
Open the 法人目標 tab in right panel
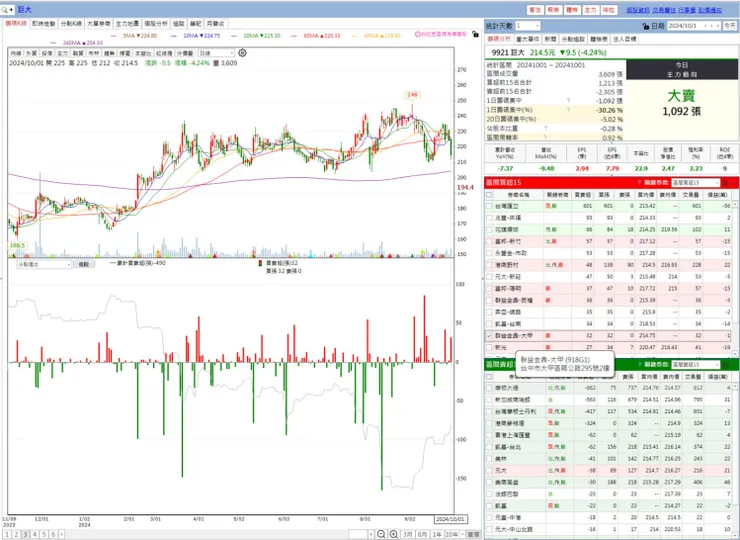tap(624, 40)
